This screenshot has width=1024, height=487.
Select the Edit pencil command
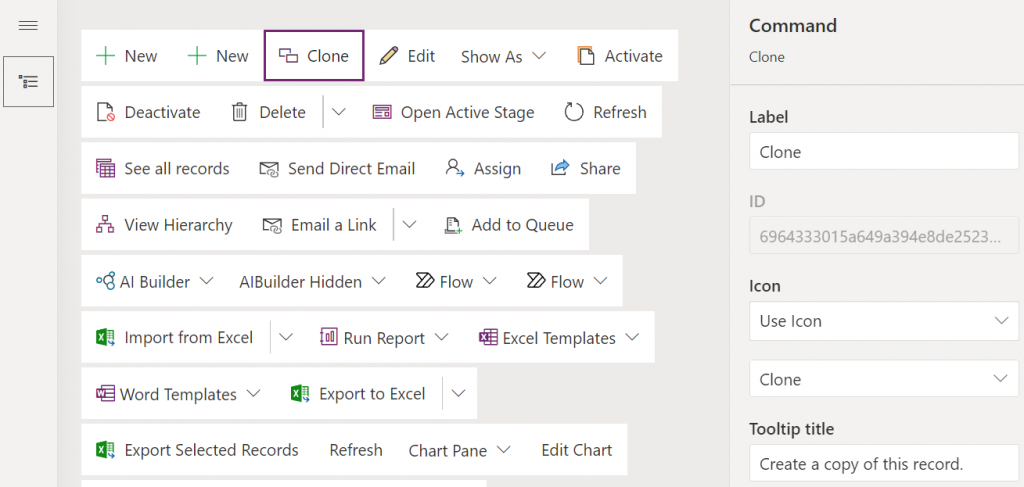click(408, 56)
